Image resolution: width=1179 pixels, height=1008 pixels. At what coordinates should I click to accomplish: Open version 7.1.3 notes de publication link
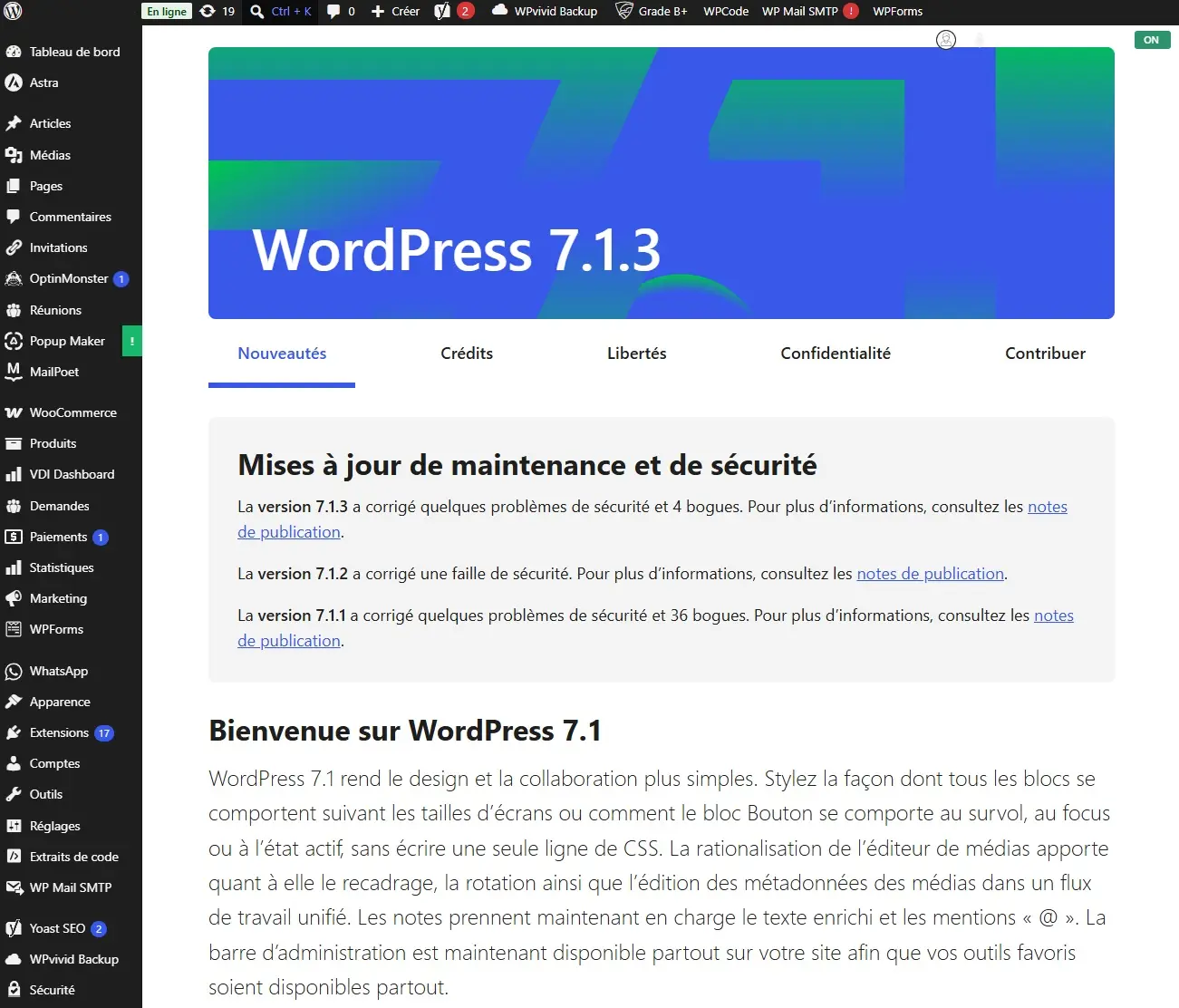pyautogui.click(x=1048, y=507)
